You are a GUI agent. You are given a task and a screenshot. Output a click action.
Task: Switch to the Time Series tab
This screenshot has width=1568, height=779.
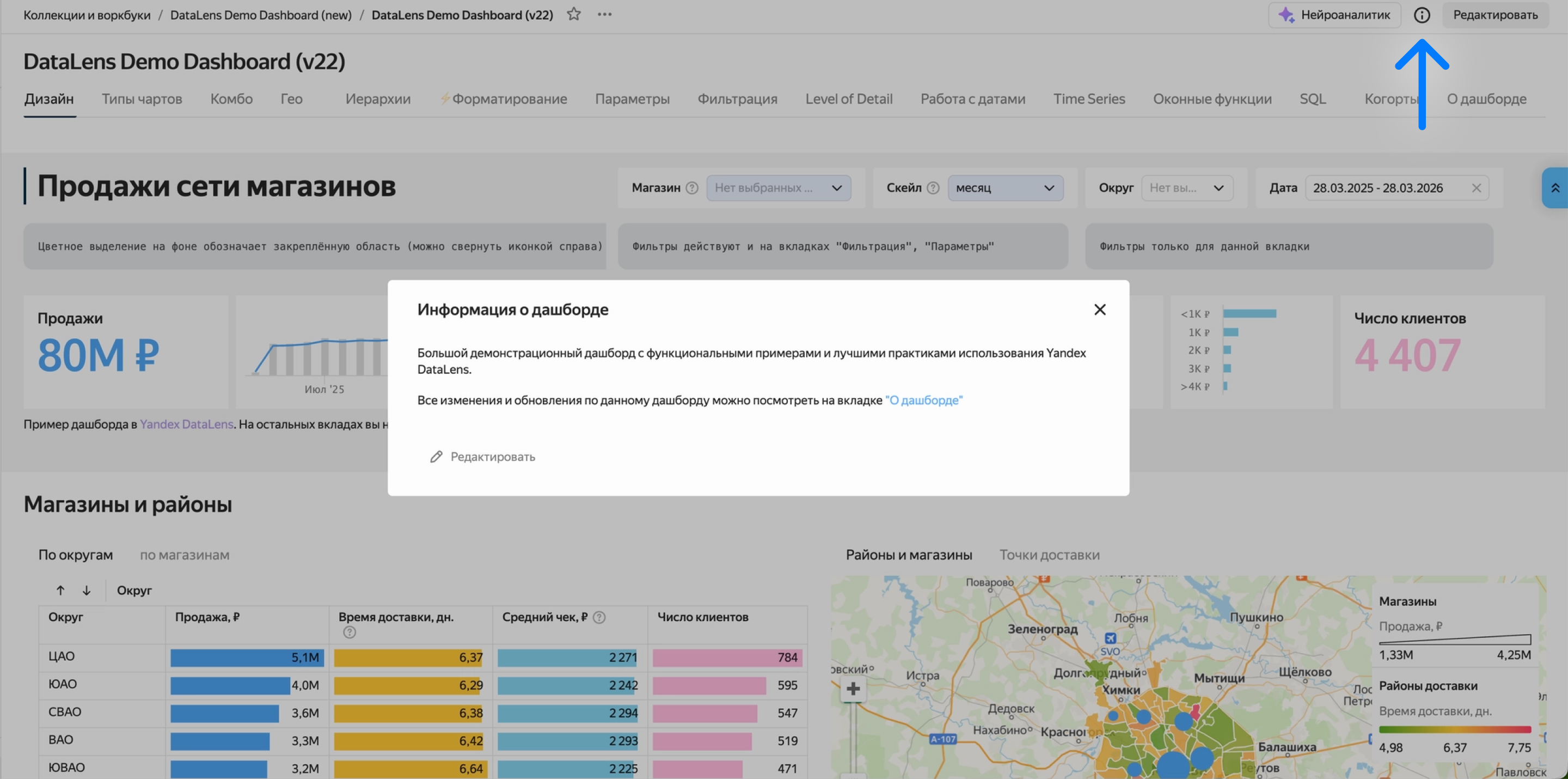[x=1089, y=99]
